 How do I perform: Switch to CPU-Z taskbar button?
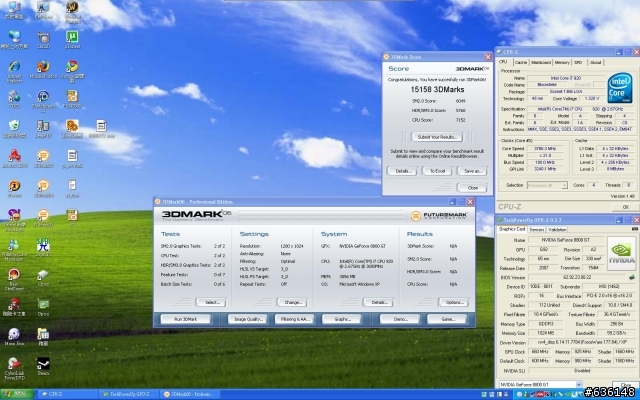click(67, 394)
